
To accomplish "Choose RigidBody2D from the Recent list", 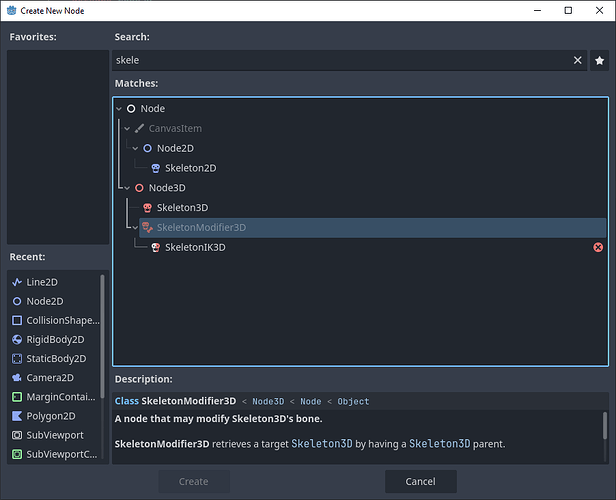I will click(55, 339).
